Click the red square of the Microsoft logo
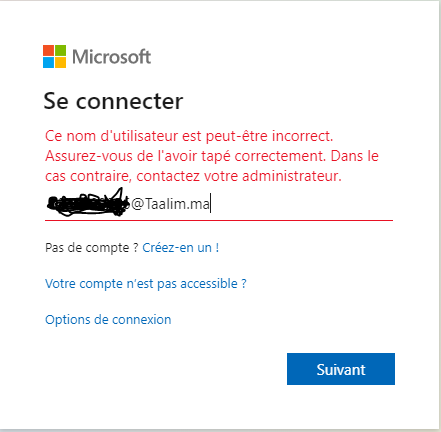441x432 pixels. pyautogui.click(x=48, y=50)
